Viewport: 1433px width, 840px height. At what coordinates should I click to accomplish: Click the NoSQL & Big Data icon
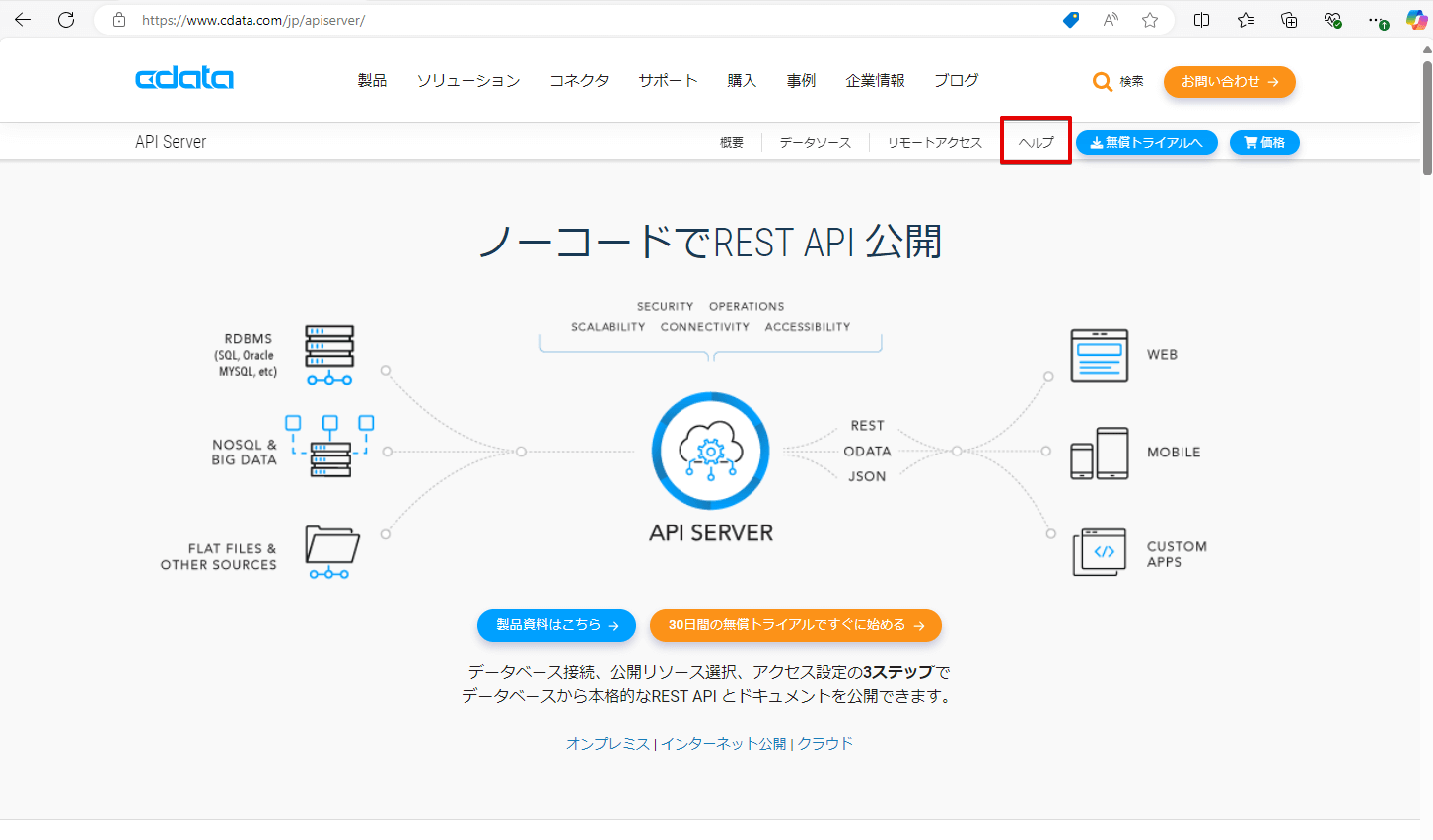click(329, 446)
